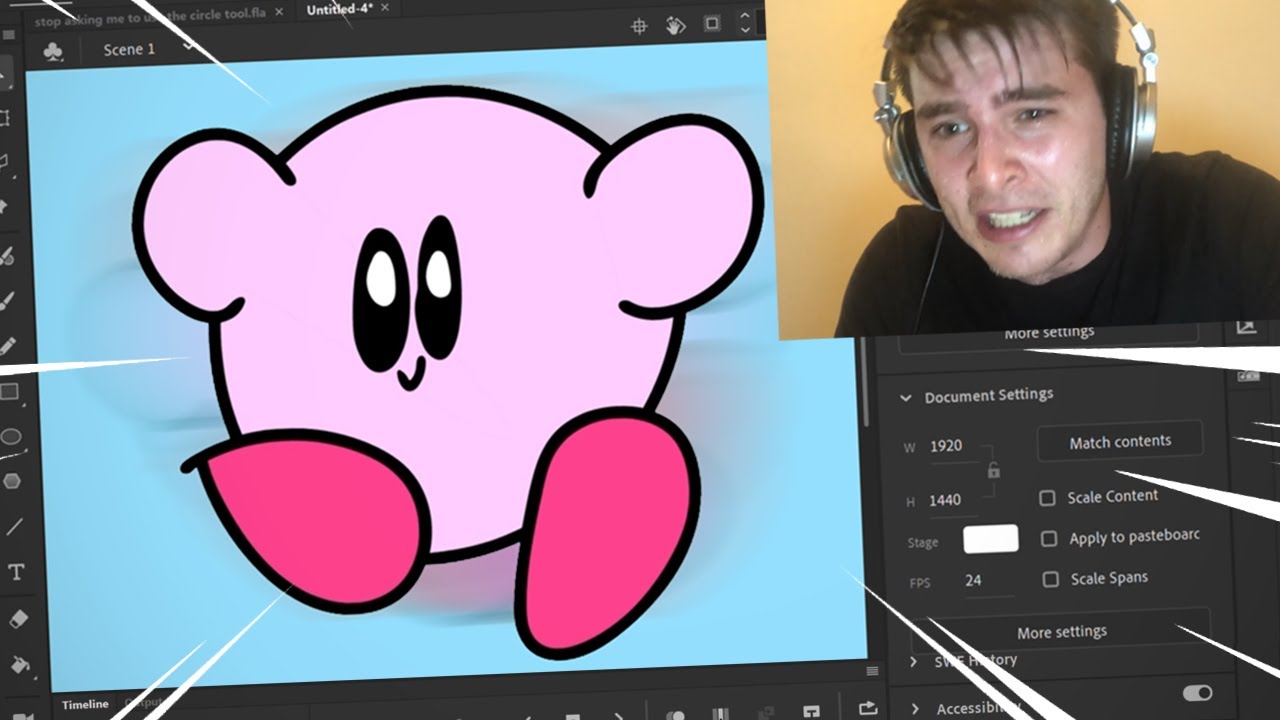
Task: Collapse the Document Settings section
Action: (x=905, y=398)
